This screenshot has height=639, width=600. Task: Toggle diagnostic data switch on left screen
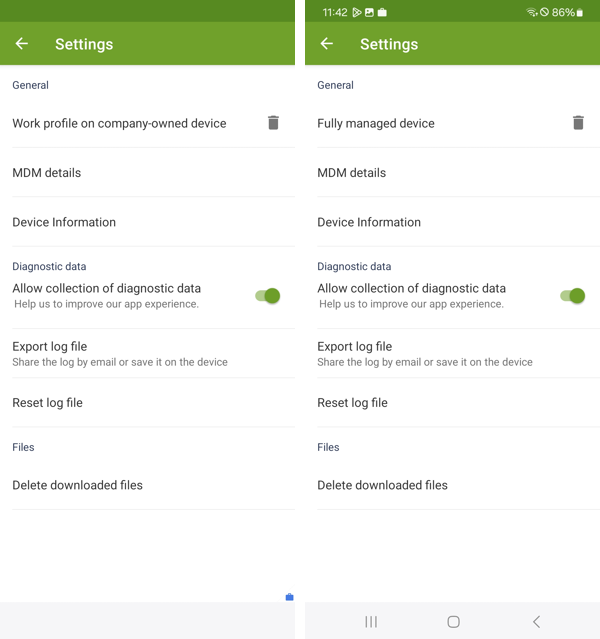point(268,296)
